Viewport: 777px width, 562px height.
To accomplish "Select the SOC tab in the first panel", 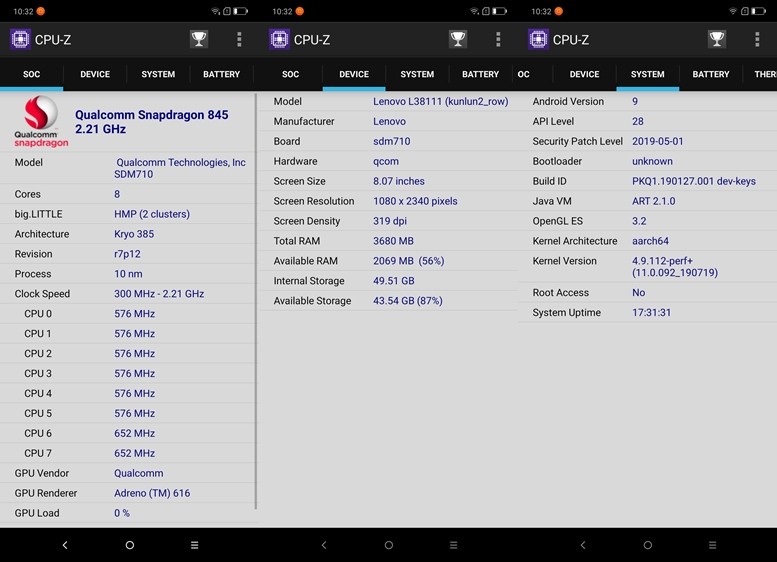I will (31, 74).
